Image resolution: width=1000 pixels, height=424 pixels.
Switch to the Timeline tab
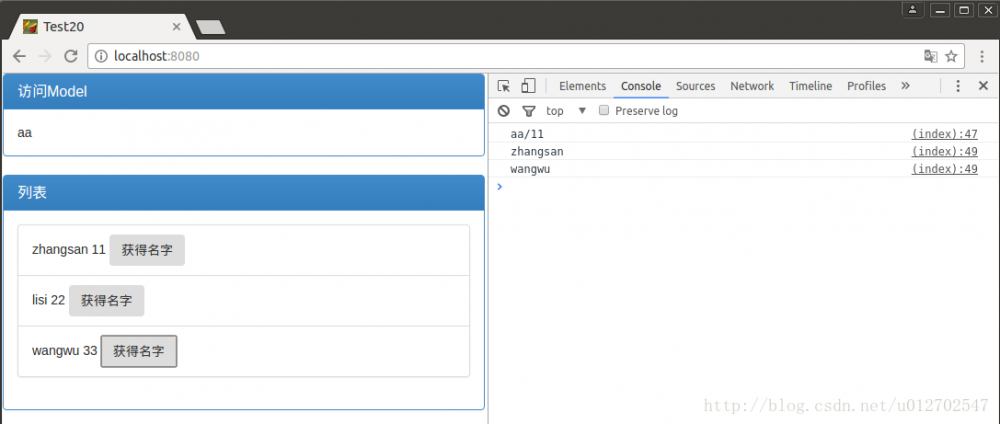click(x=811, y=86)
